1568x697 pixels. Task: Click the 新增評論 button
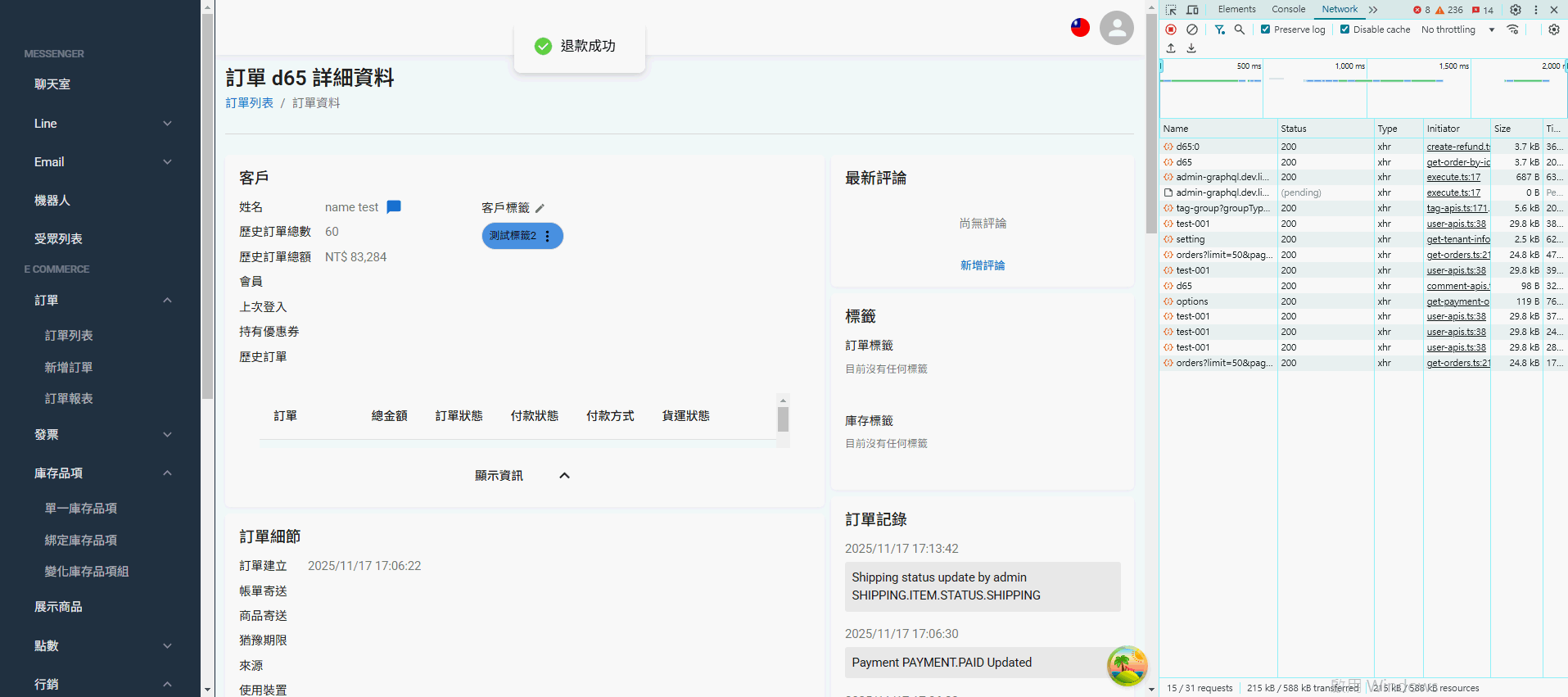tap(983, 265)
